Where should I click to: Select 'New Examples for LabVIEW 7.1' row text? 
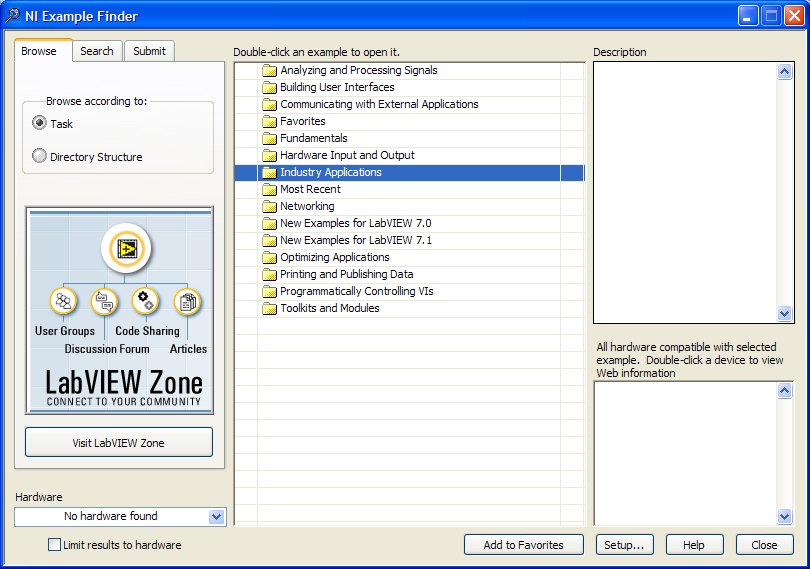tap(355, 240)
